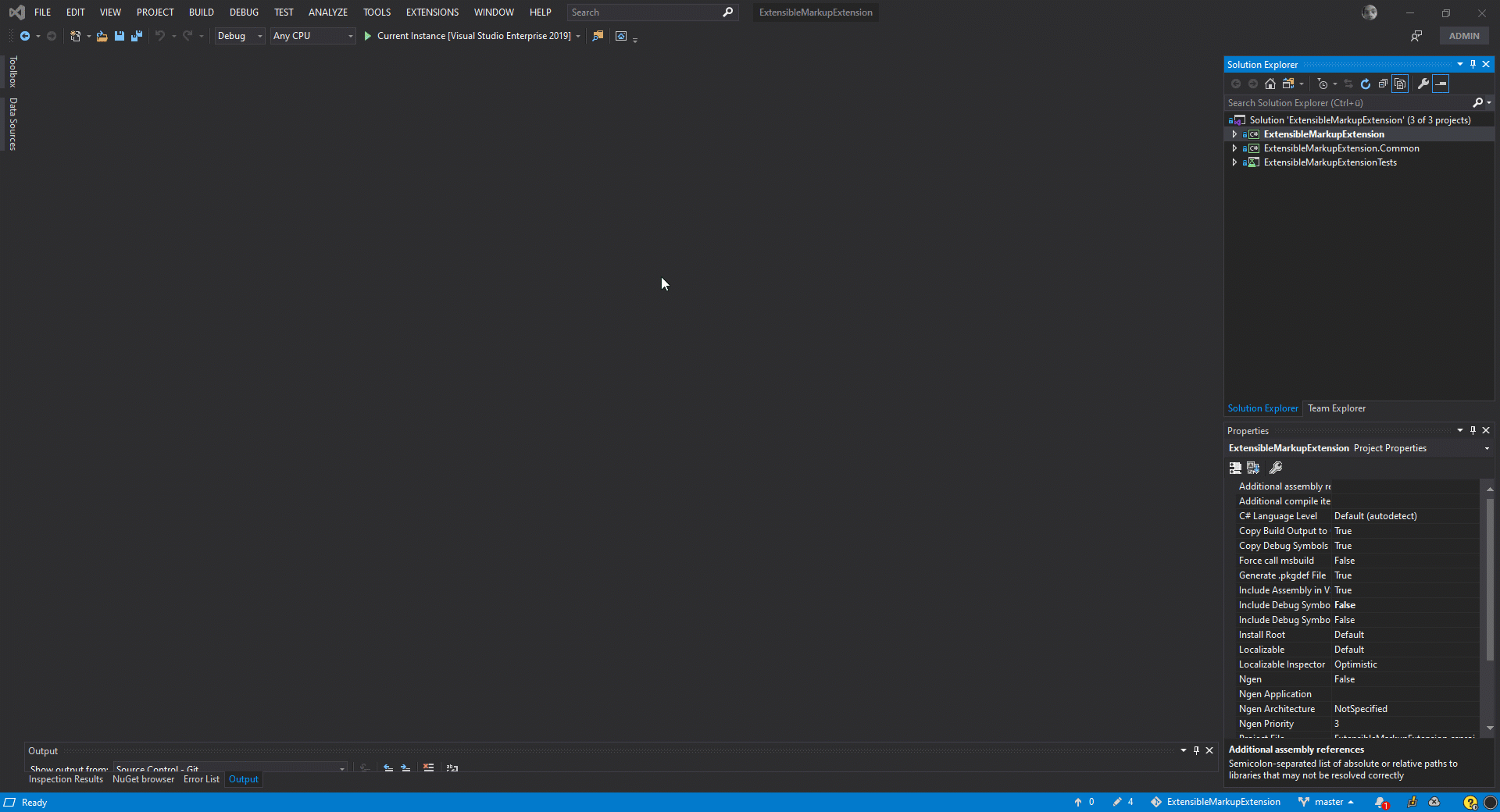Screen dimensions: 1500x812
Task: Click the green Start debugging play icon
Action: pyautogui.click(x=367, y=36)
